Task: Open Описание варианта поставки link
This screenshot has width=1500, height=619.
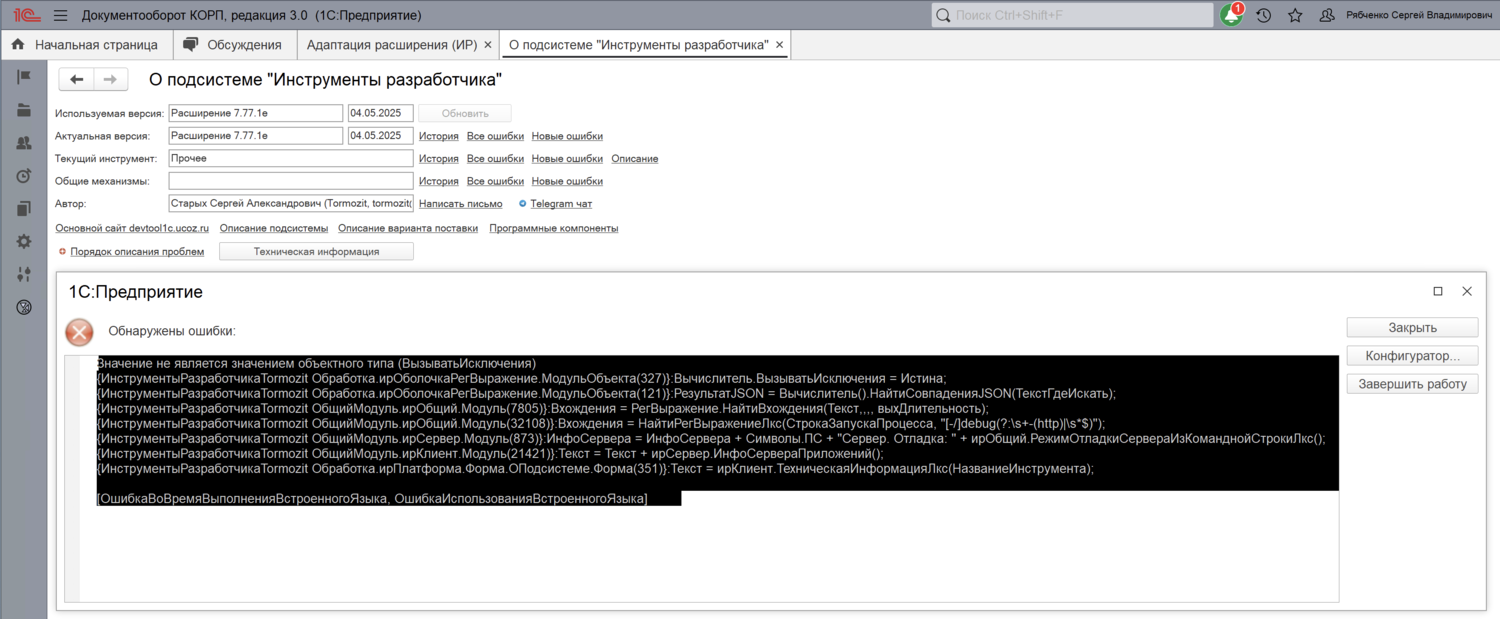Action: pyautogui.click(x=408, y=228)
